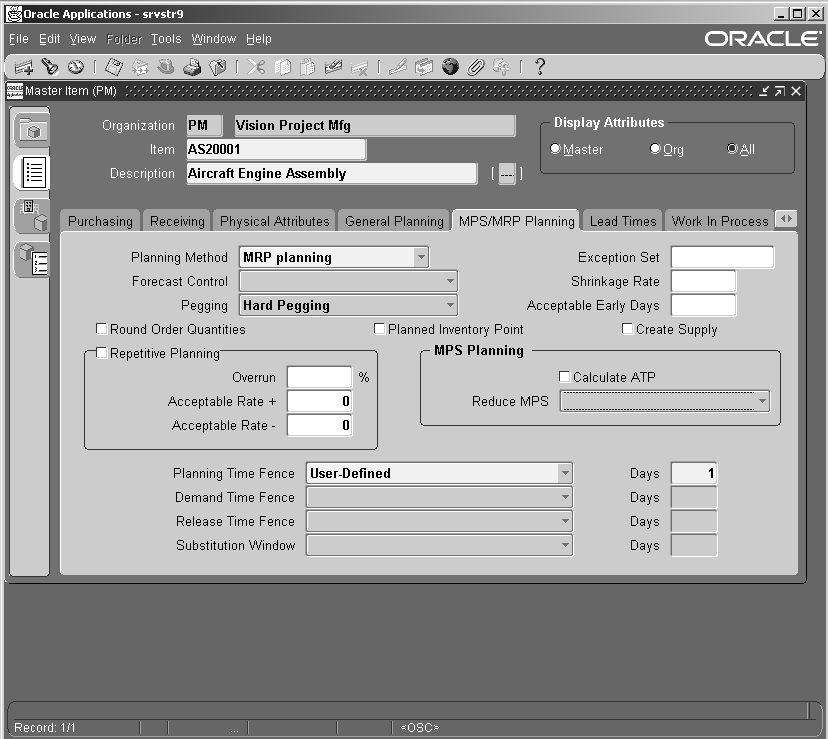Switch to the General Planning tab
This screenshot has width=828, height=739.
(x=394, y=221)
